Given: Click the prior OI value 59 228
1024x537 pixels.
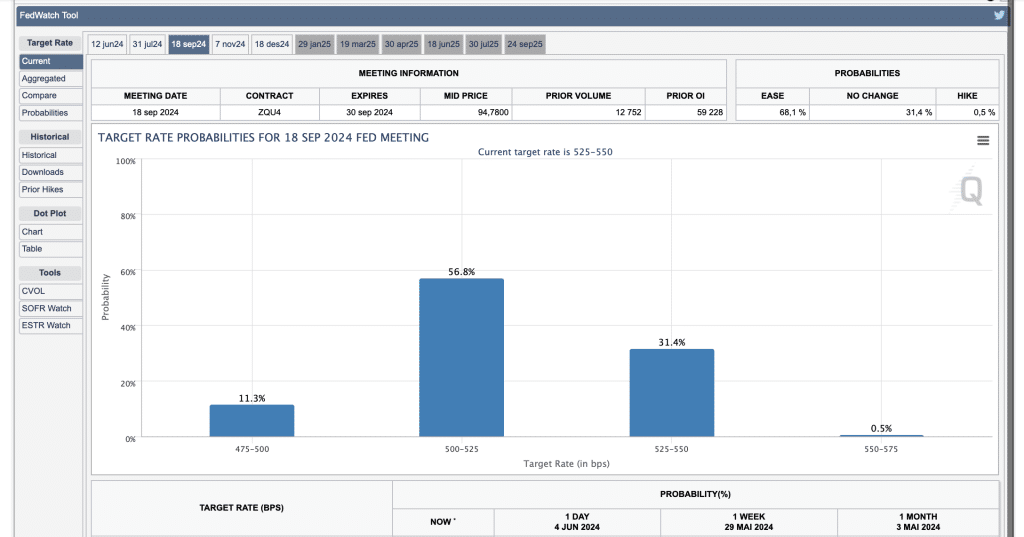Looking at the screenshot, I should [x=686, y=112].
